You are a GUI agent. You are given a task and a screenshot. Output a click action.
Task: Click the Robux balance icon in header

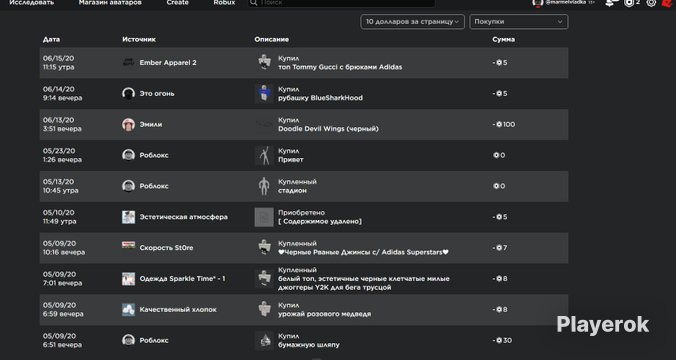pyautogui.click(x=629, y=3)
